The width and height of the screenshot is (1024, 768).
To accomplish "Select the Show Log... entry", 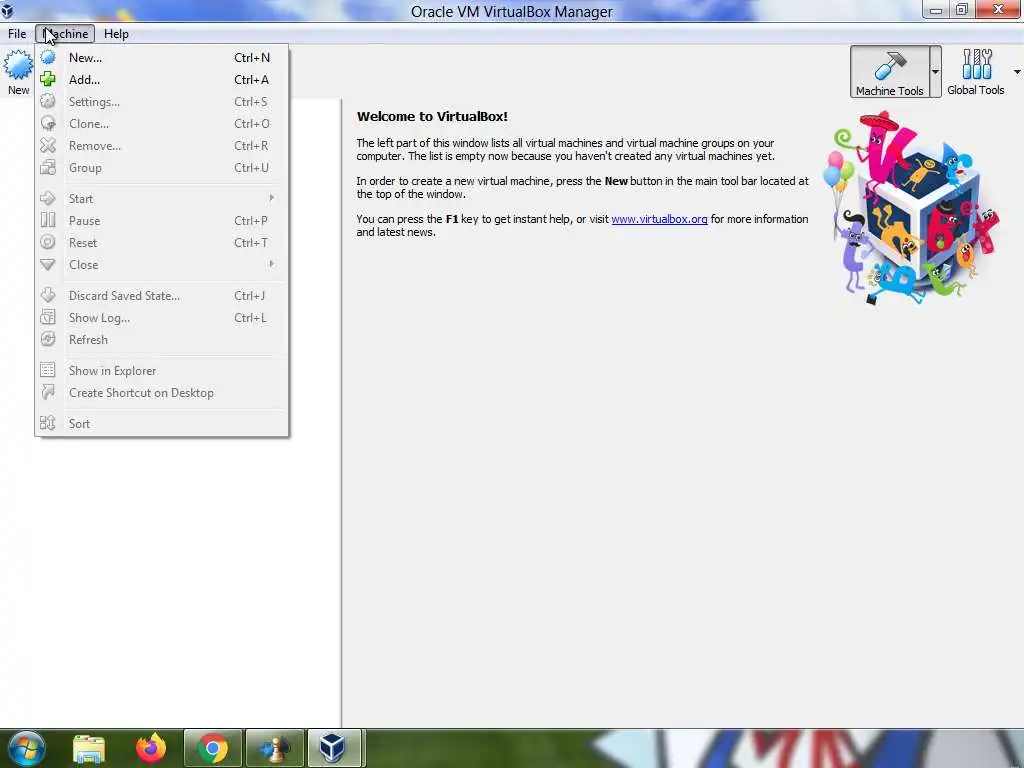I will 161,317.
